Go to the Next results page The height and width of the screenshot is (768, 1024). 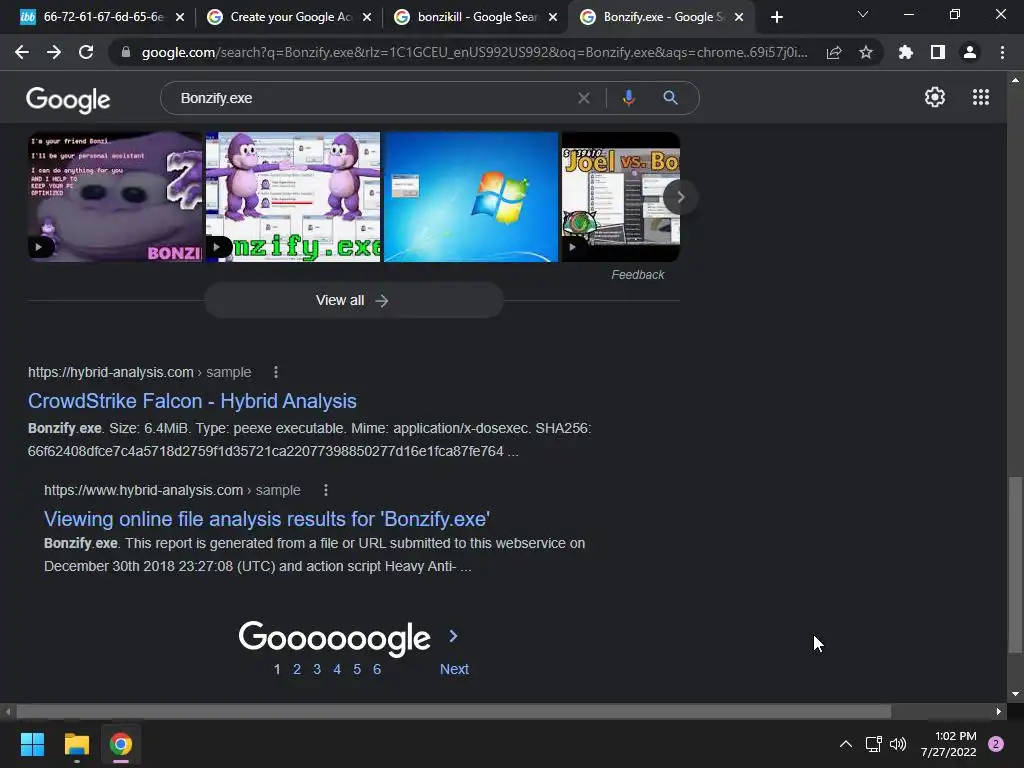(x=454, y=669)
